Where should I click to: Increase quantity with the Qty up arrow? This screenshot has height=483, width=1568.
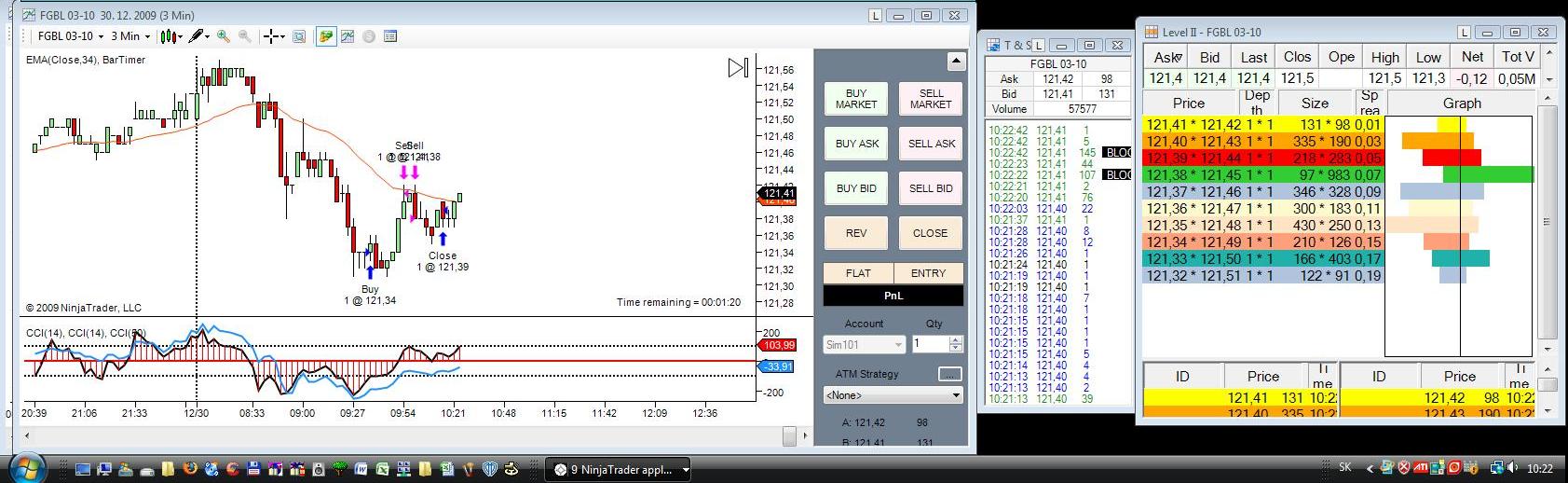956,339
